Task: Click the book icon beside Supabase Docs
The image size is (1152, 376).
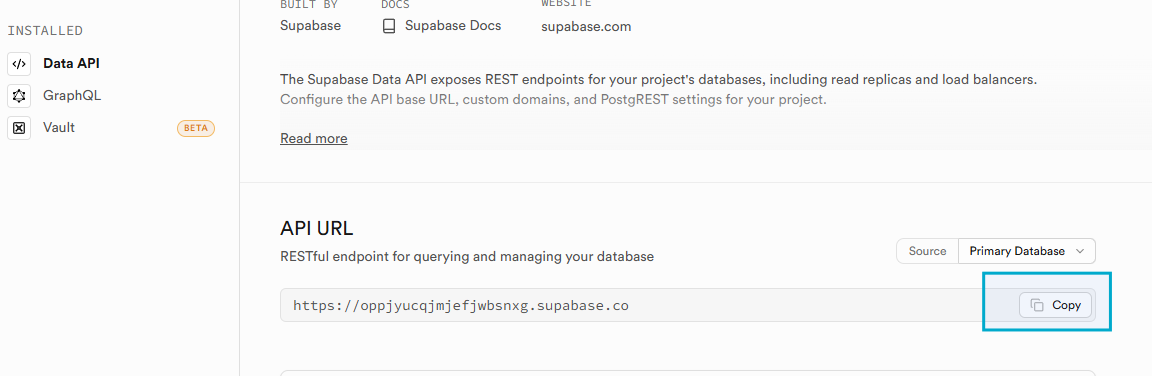Action: point(389,26)
